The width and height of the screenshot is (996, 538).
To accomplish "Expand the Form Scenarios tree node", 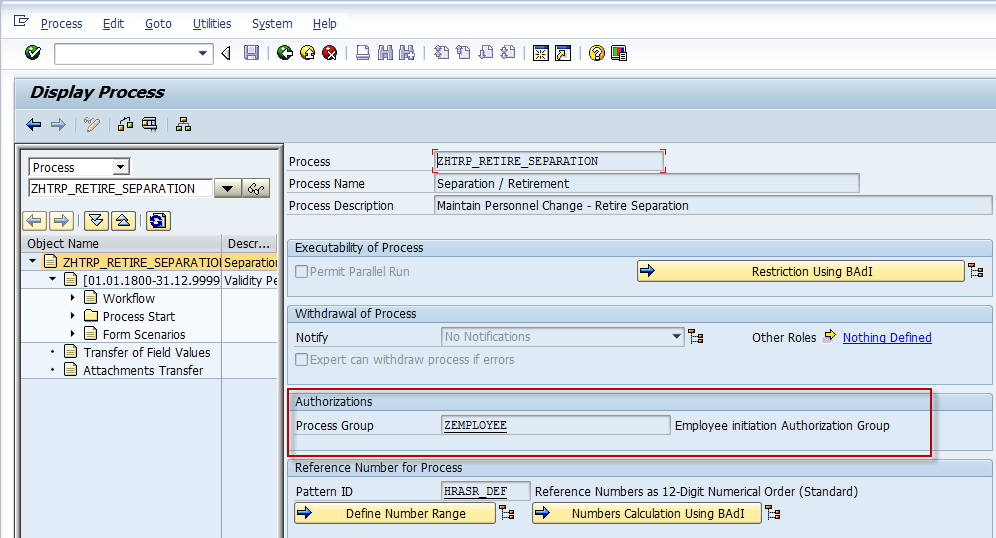I will click(x=72, y=333).
